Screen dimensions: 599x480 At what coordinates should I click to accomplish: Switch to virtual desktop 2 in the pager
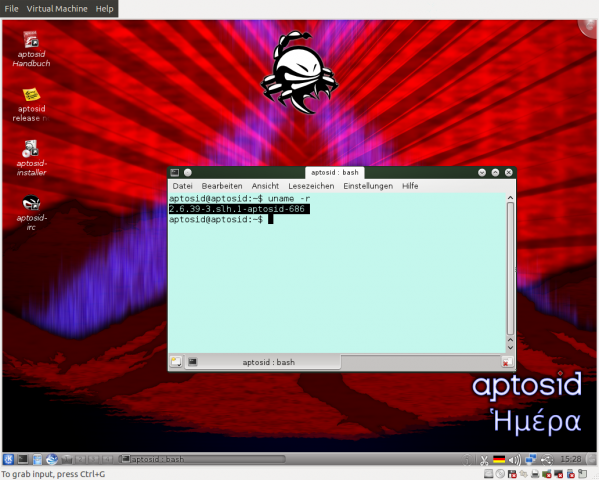[81, 459]
